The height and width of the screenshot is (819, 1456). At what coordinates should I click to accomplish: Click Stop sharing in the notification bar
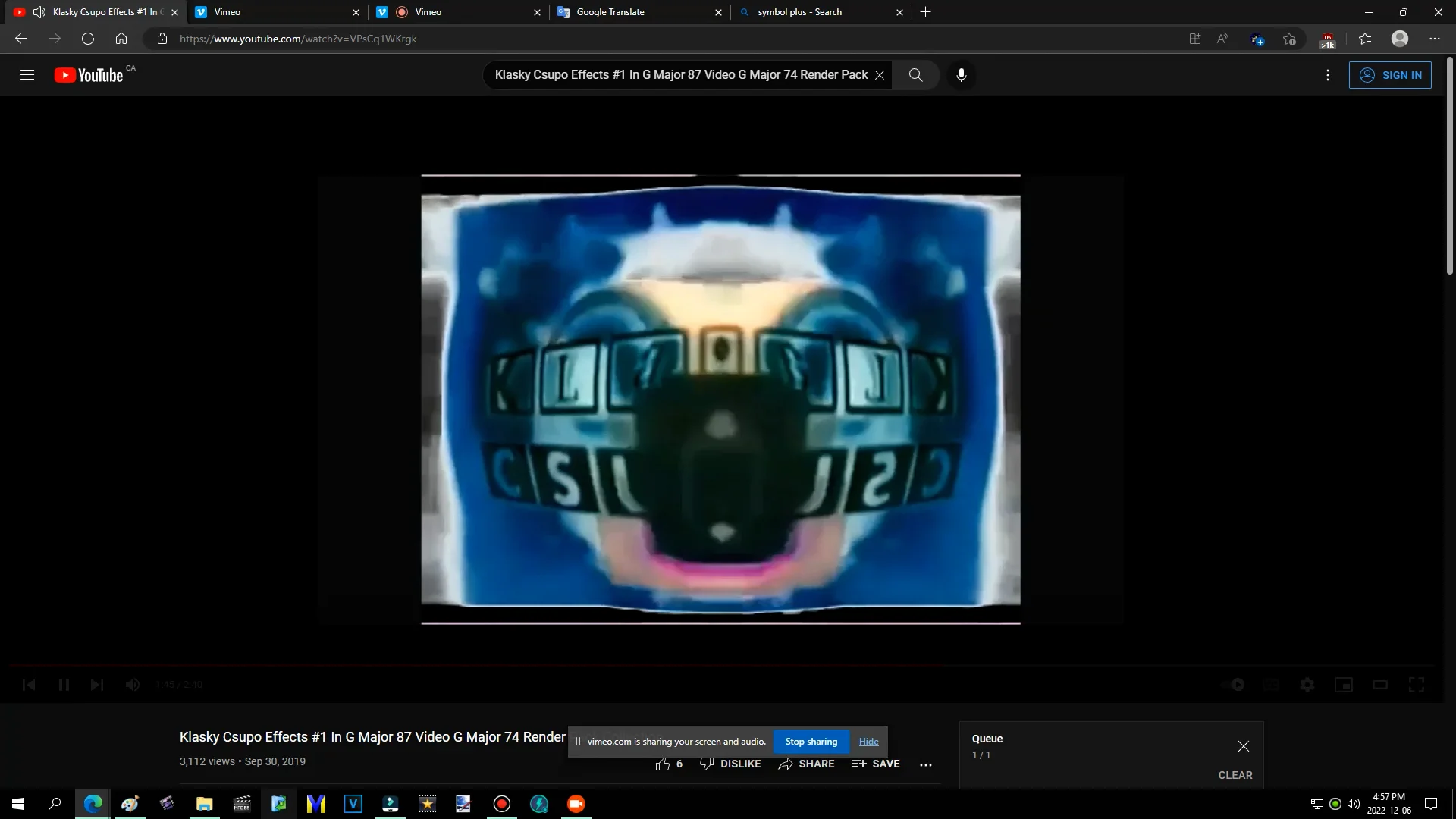pyautogui.click(x=811, y=741)
